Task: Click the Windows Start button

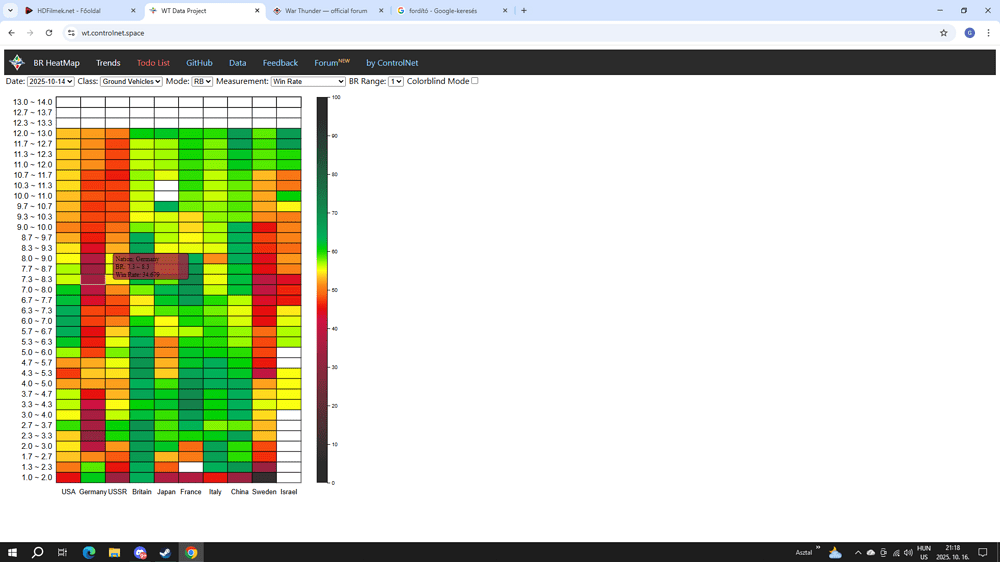Action: [x=13, y=552]
